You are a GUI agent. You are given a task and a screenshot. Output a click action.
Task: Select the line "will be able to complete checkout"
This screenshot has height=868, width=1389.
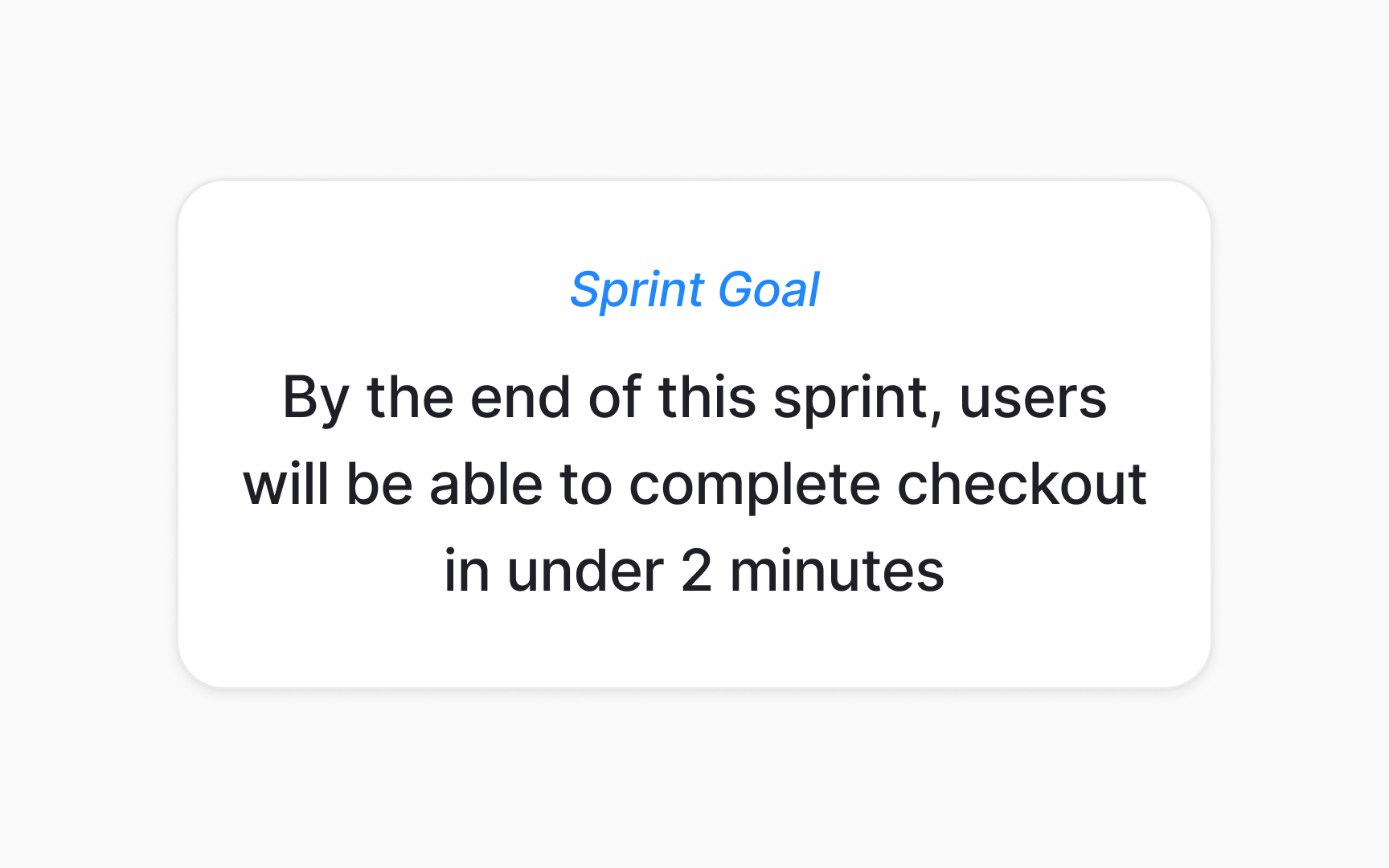(x=694, y=484)
